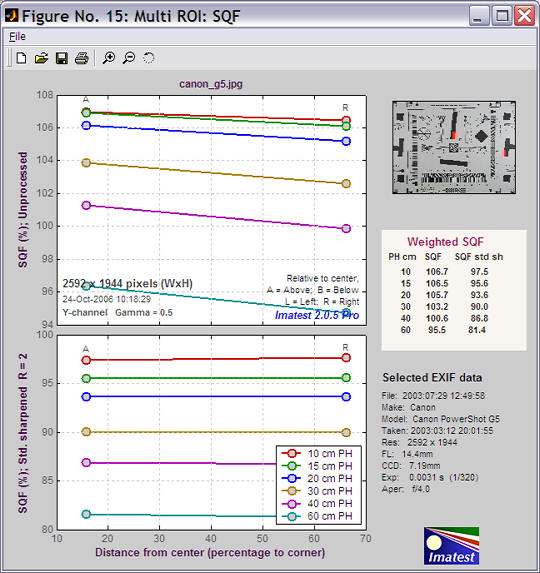The image size is (540, 573).
Task: Select the 10 cm PH legend entry
Action: [317, 454]
